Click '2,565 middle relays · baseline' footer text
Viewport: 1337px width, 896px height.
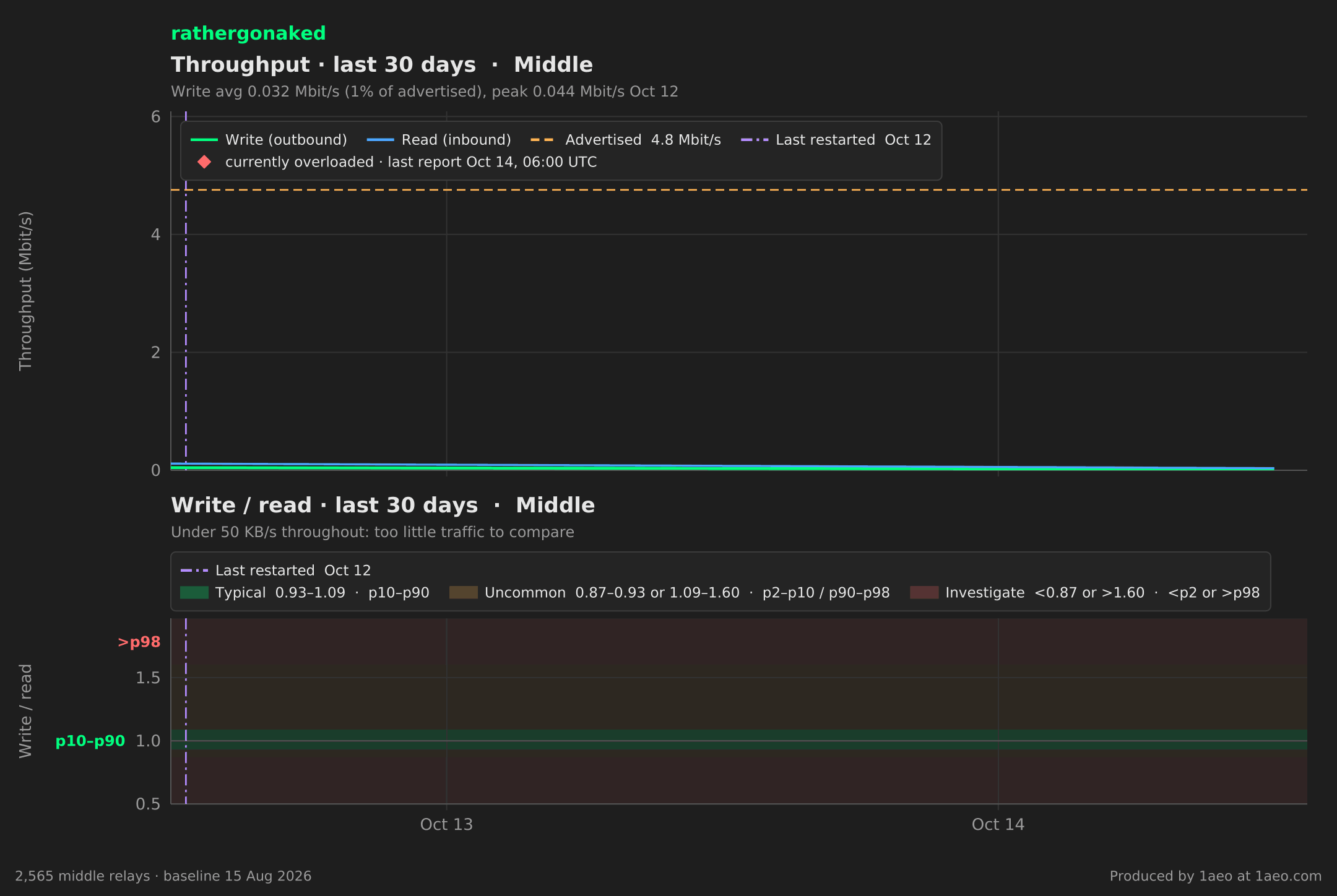point(163,876)
